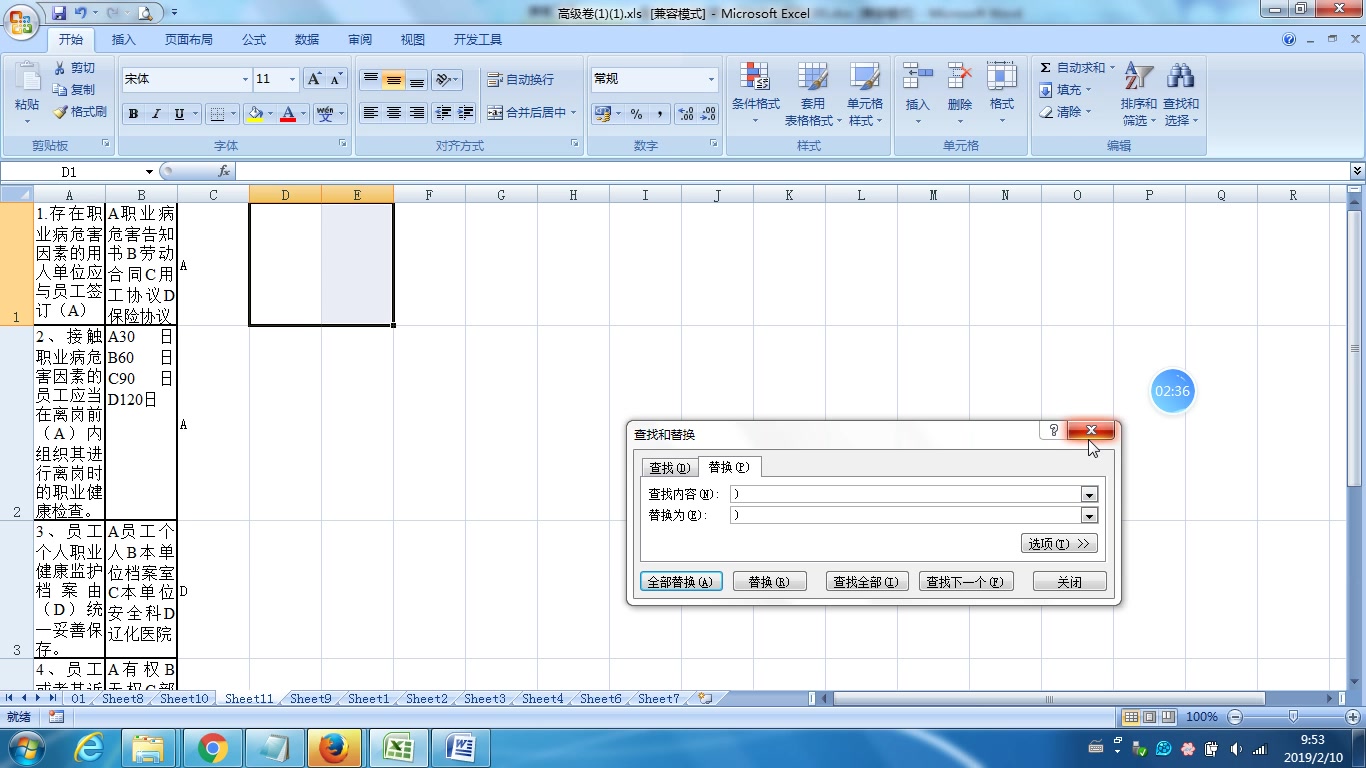1366x768 pixels.
Task: Click the 全部替换 (Replace All) button
Action: 681,581
